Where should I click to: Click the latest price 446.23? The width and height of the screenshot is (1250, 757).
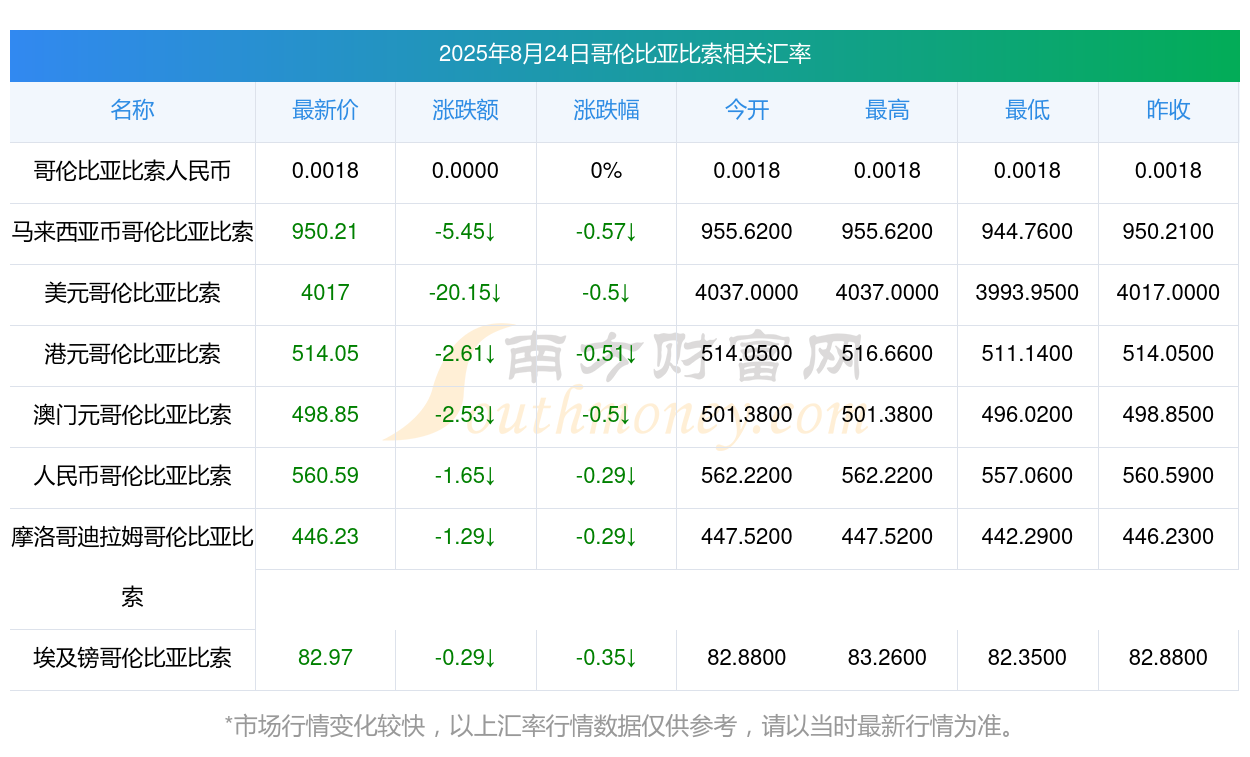pyautogui.click(x=325, y=537)
